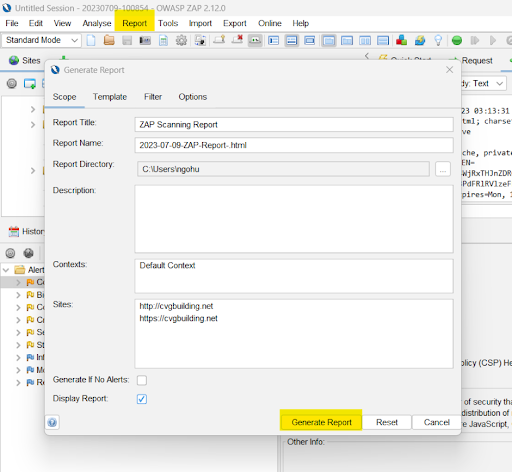Collapse the Alerts tree folder
The width and height of the screenshot is (512, 472).
(6, 270)
